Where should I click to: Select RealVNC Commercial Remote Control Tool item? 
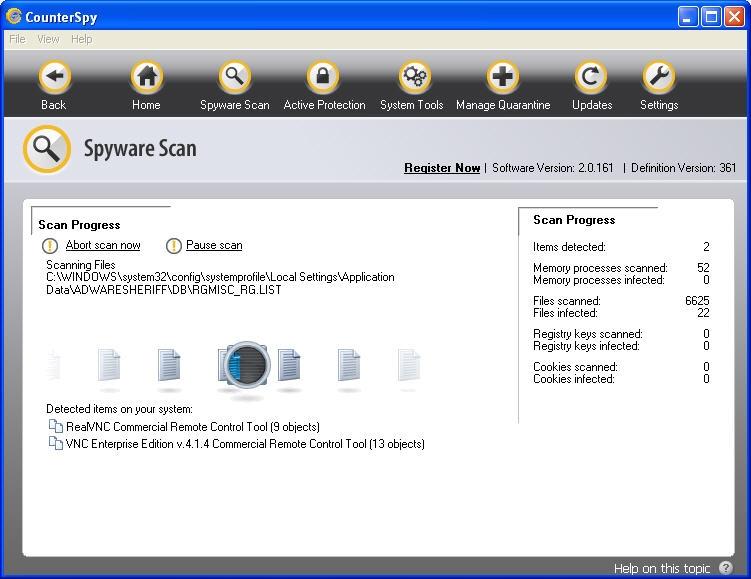[x=192, y=427]
